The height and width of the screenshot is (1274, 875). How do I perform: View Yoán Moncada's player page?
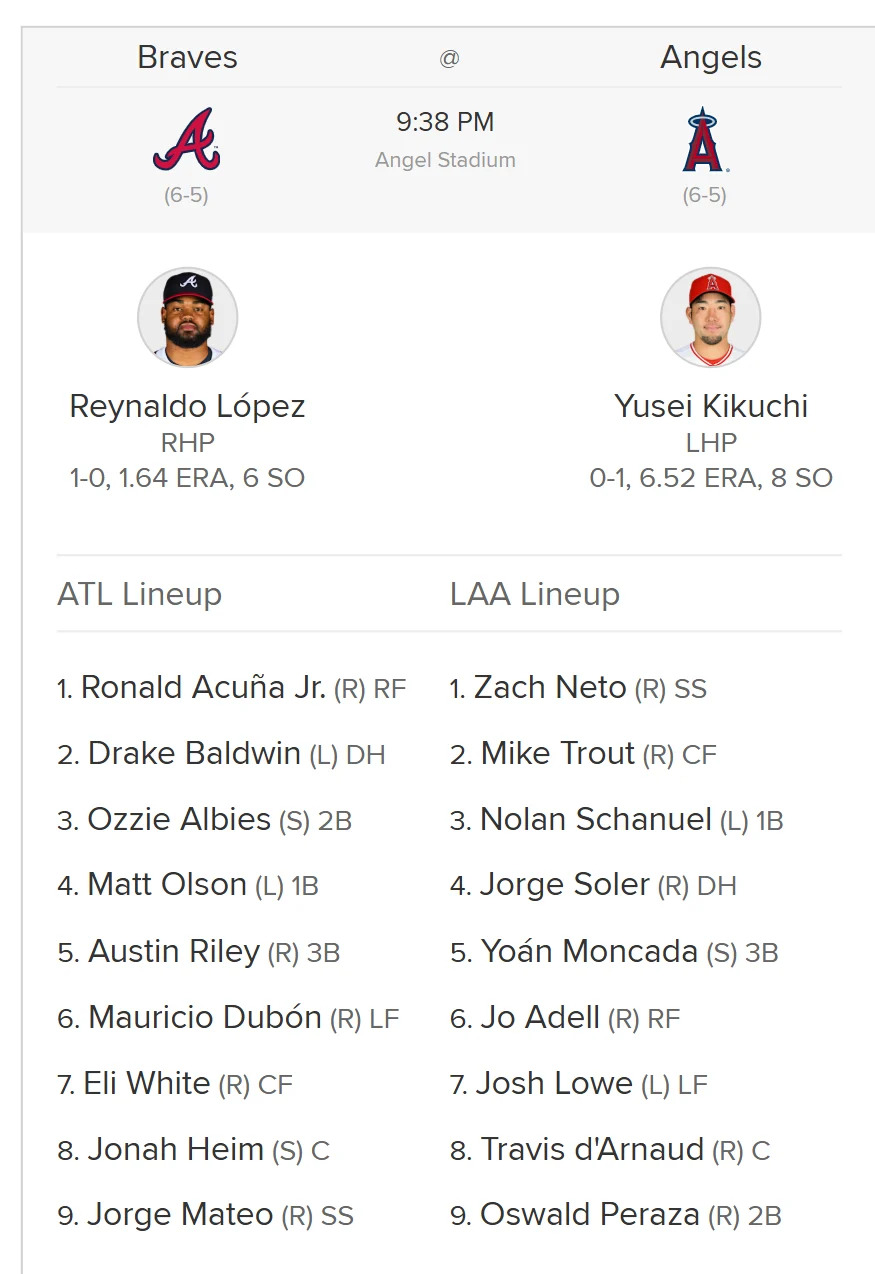[589, 951]
